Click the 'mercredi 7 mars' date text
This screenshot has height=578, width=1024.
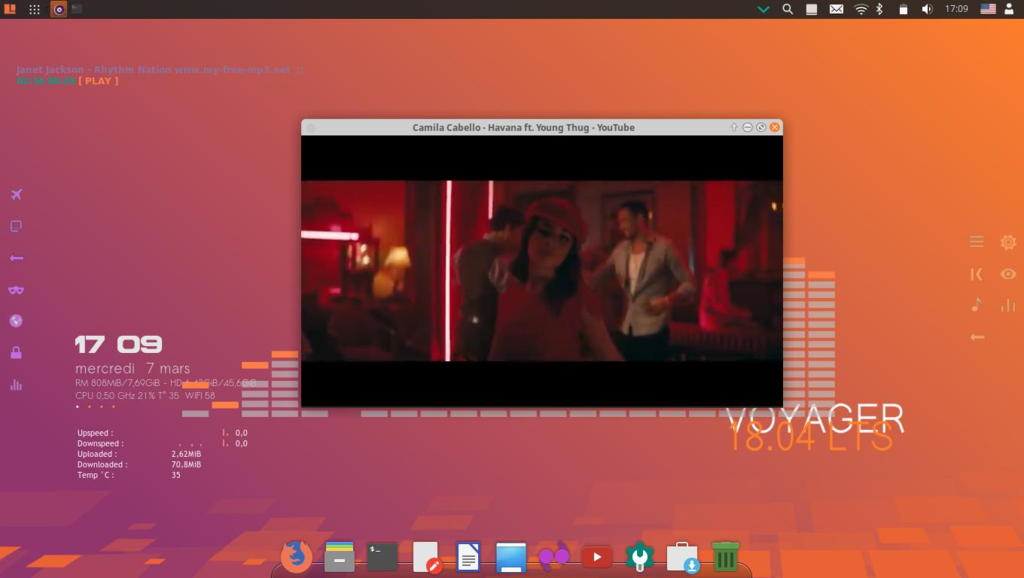point(133,368)
